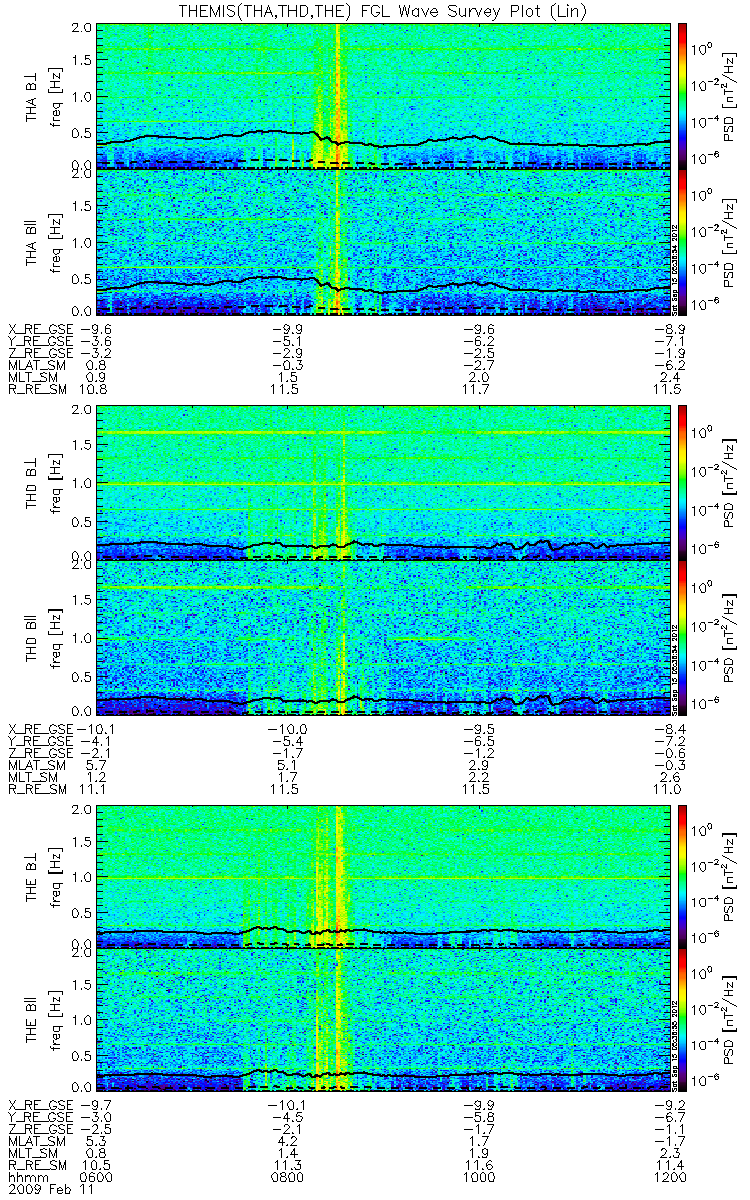The width and height of the screenshot is (750, 1200).
Task: Click THE R_RE_SM value '10.5'
Action: click(94, 1166)
